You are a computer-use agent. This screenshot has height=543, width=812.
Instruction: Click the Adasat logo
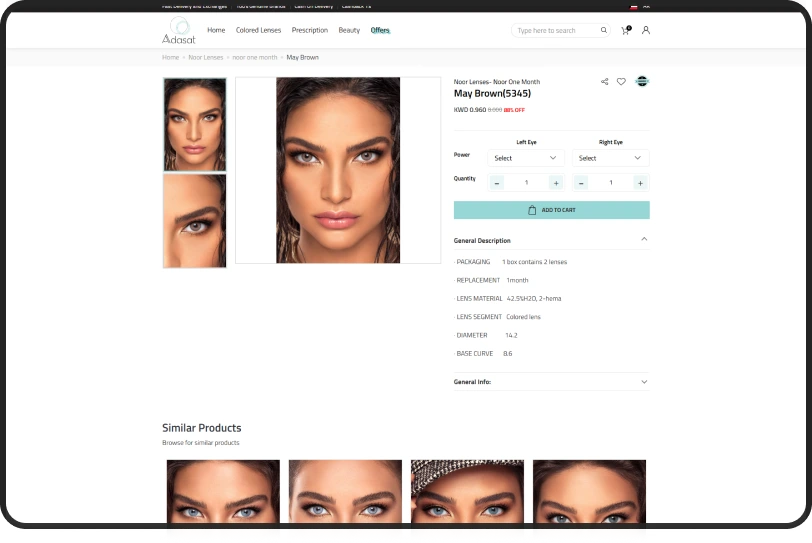coord(179,30)
